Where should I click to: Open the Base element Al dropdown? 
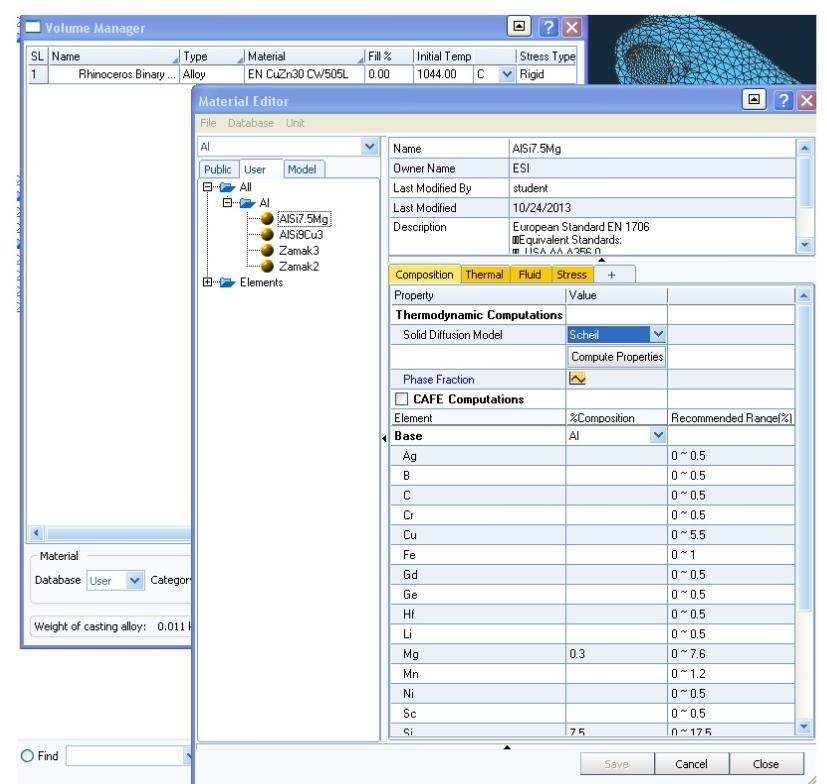click(658, 435)
